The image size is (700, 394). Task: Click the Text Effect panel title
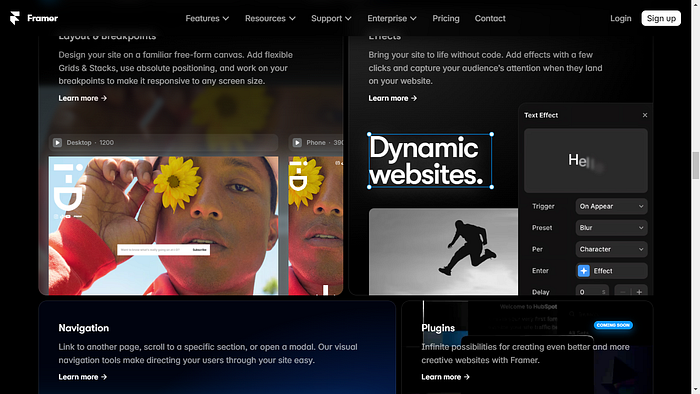[x=541, y=115]
